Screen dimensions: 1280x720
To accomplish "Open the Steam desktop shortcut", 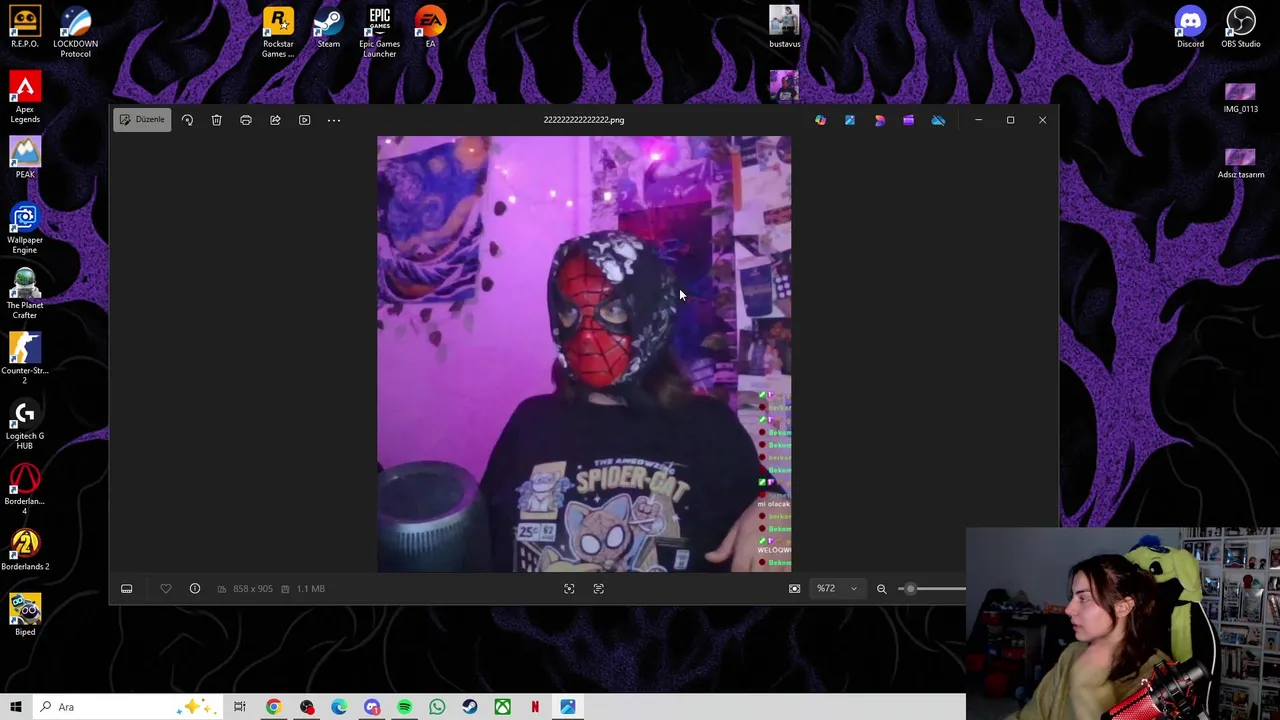I will coord(329,27).
